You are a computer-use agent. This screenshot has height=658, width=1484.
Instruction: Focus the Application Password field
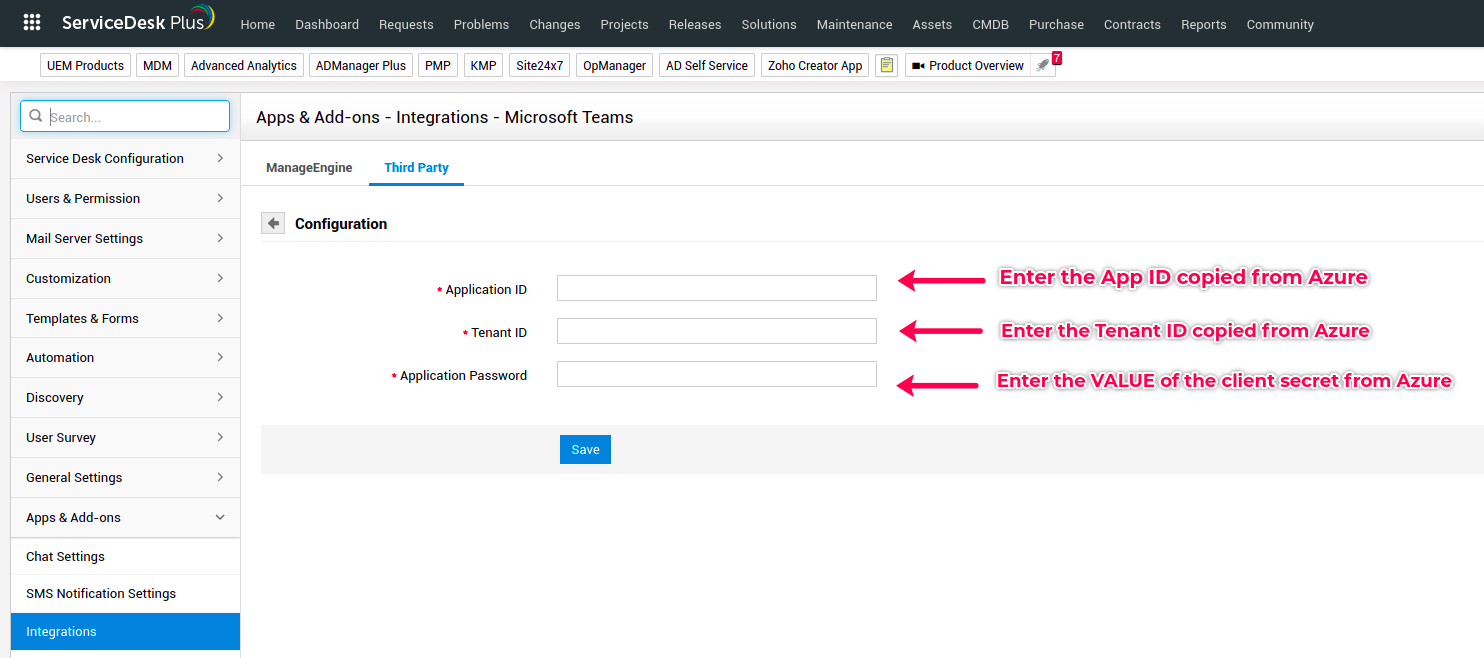point(716,374)
